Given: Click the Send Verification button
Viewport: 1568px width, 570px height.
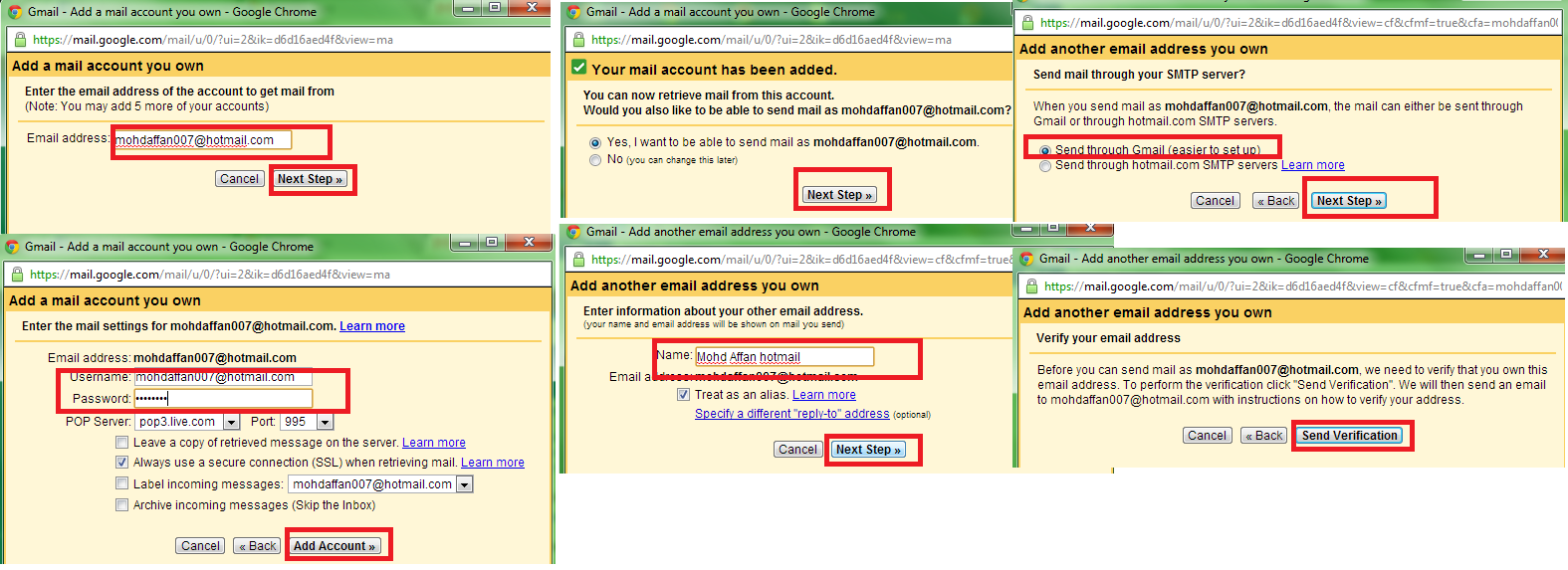Looking at the screenshot, I should (1350, 436).
